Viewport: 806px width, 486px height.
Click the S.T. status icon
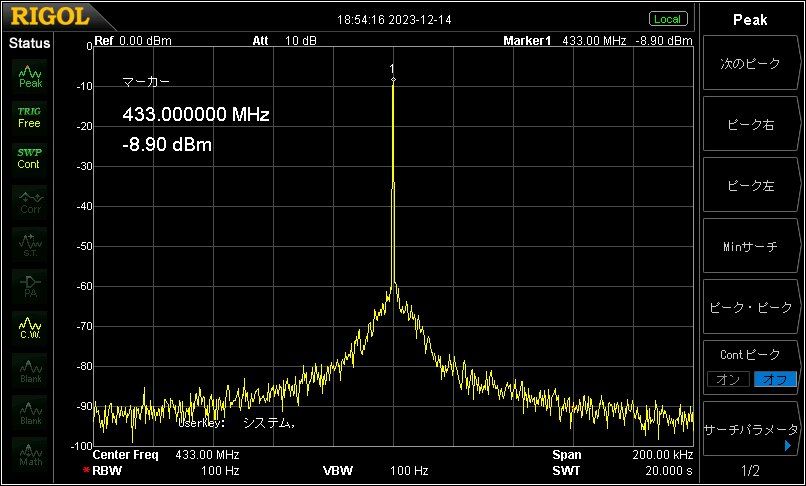point(30,244)
